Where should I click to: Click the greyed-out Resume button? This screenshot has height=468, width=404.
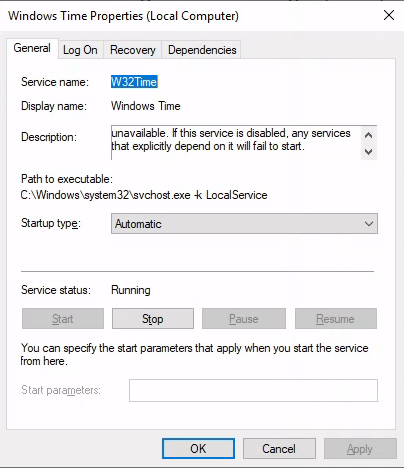[336, 319]
